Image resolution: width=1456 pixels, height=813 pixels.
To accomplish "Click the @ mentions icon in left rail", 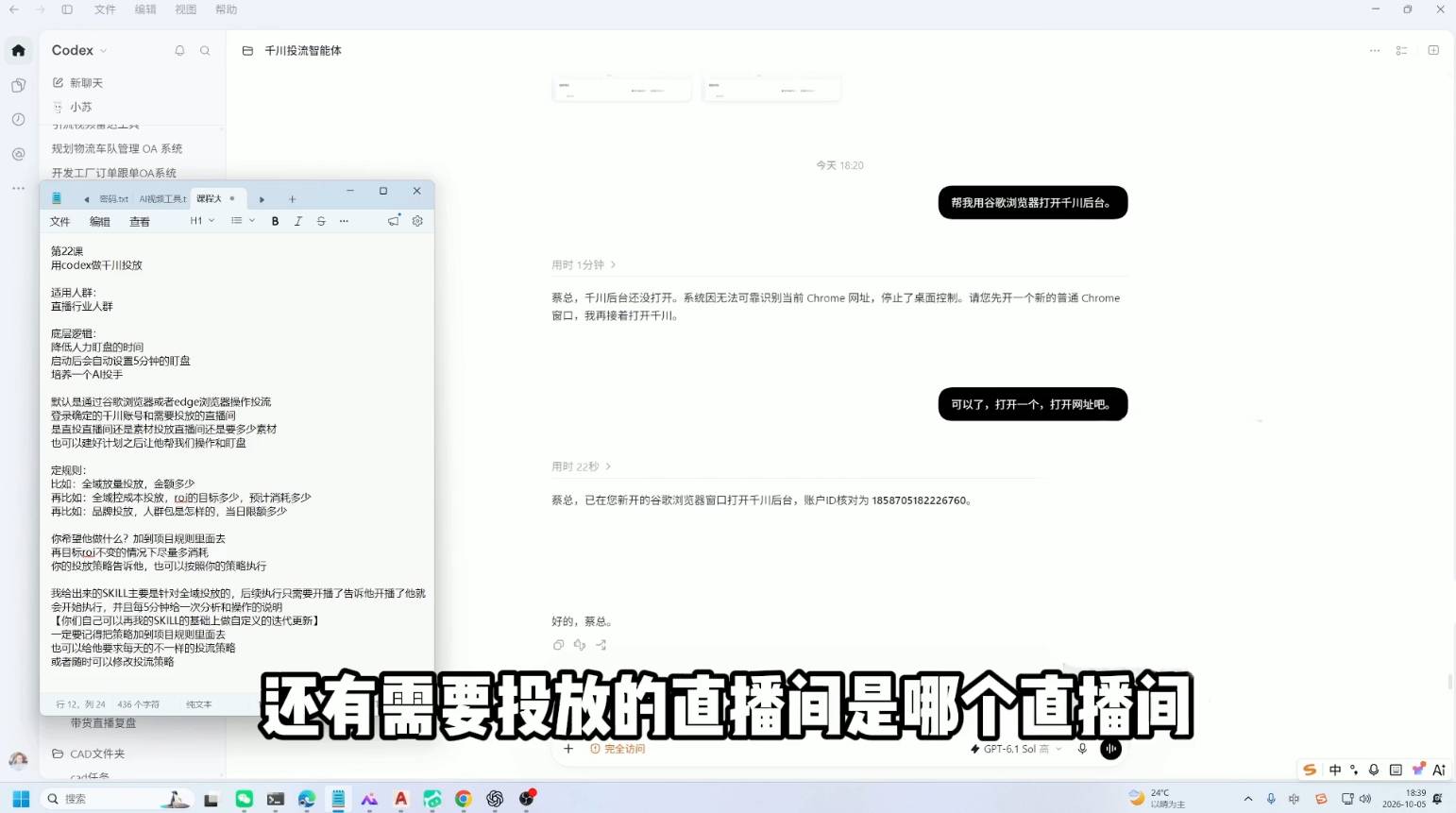I will tap(18, 154).
